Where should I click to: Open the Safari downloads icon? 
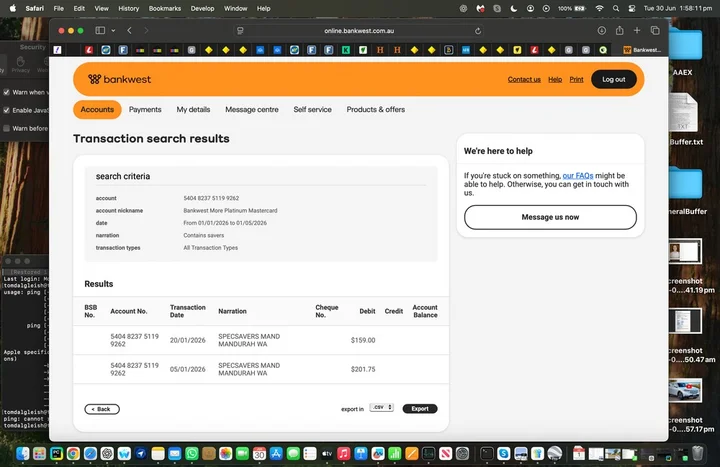point(602,30)
